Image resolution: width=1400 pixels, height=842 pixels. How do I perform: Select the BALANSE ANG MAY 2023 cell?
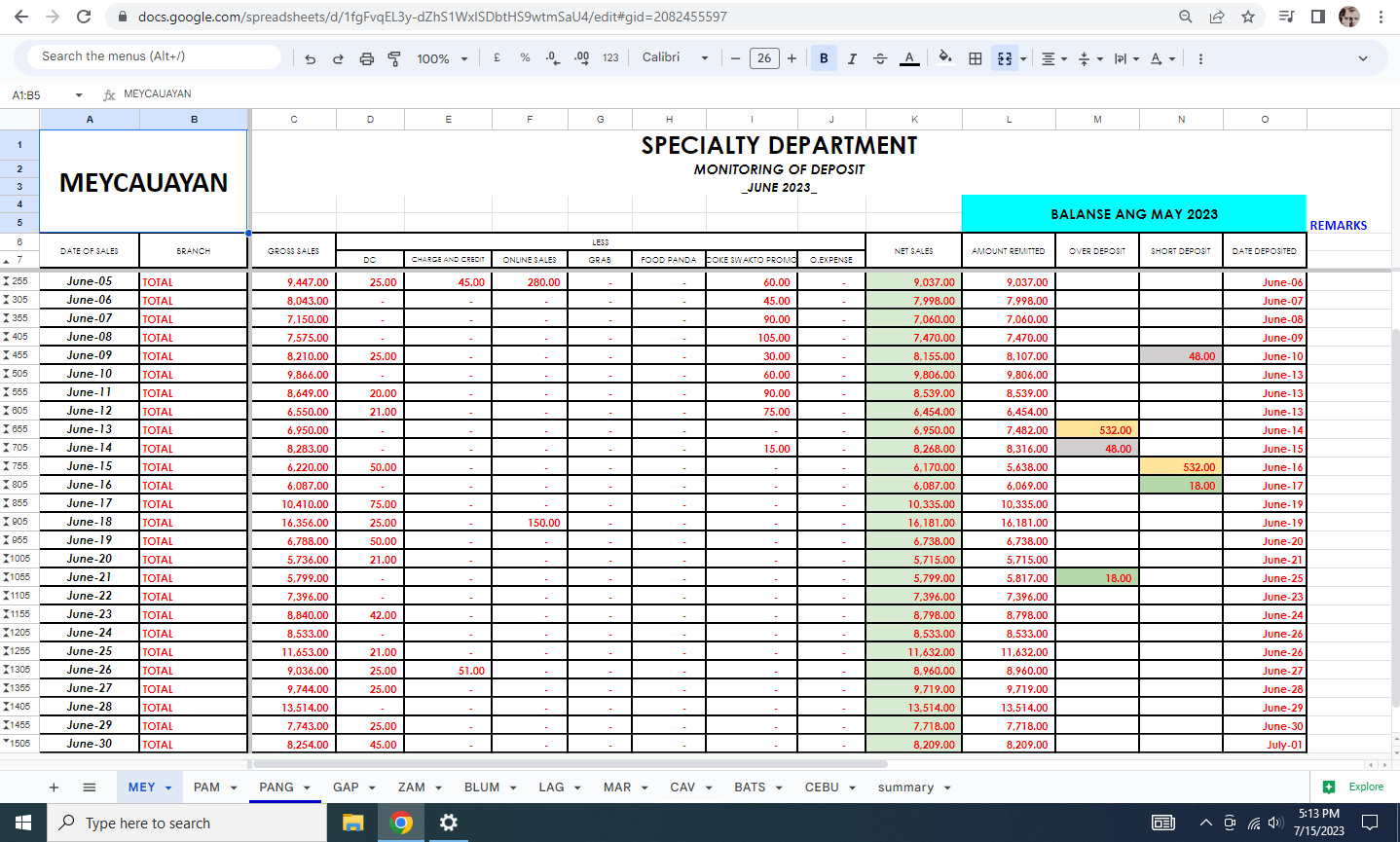point(1134,214)
